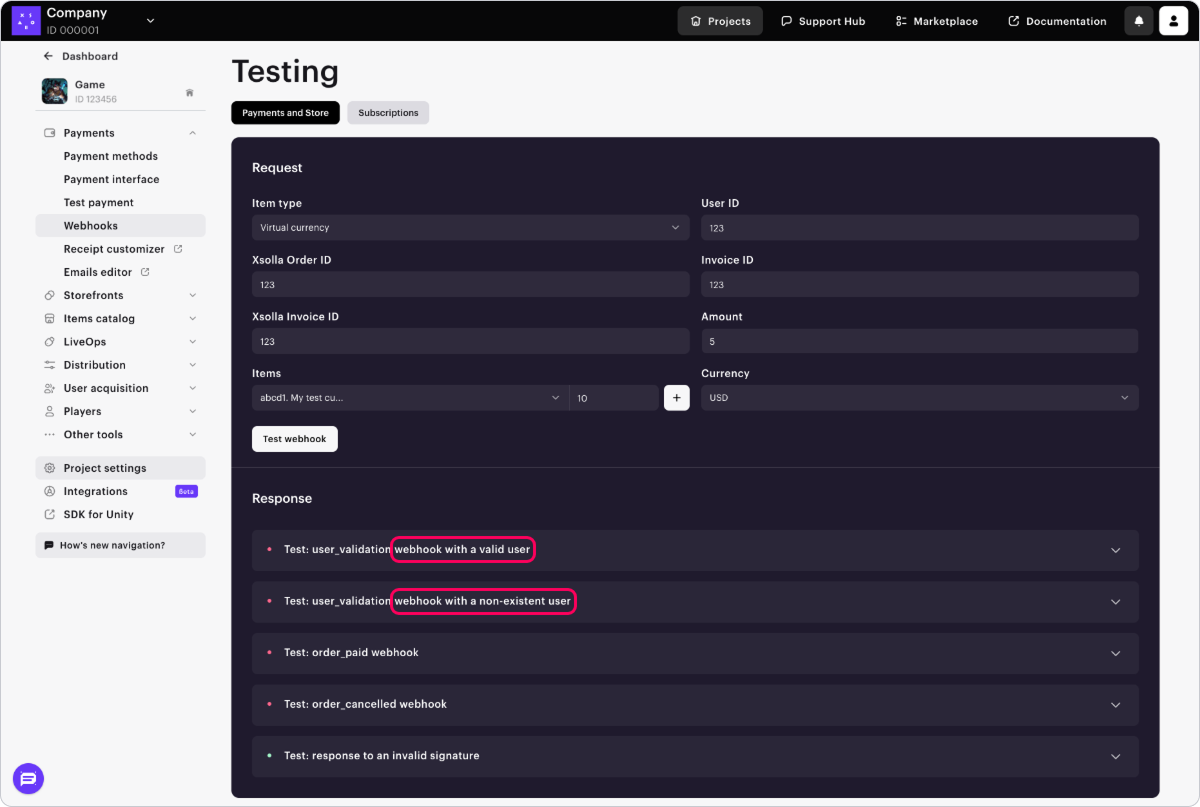The image size is (1200, 807).
Task: Go back to Dashboard
Action: (80, 56)
